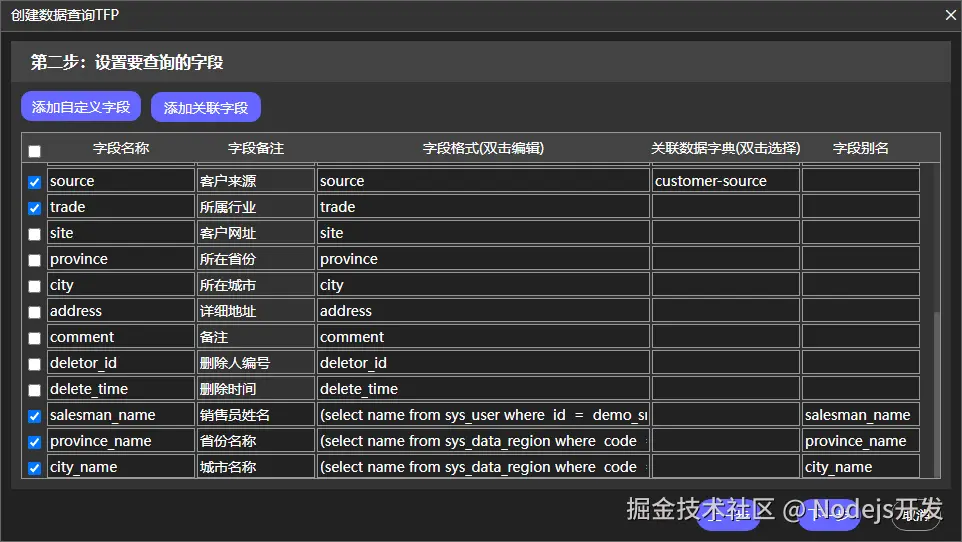Uncheck the source field checkbox
This screenshot has height=542, width=962.
[34, 182]
